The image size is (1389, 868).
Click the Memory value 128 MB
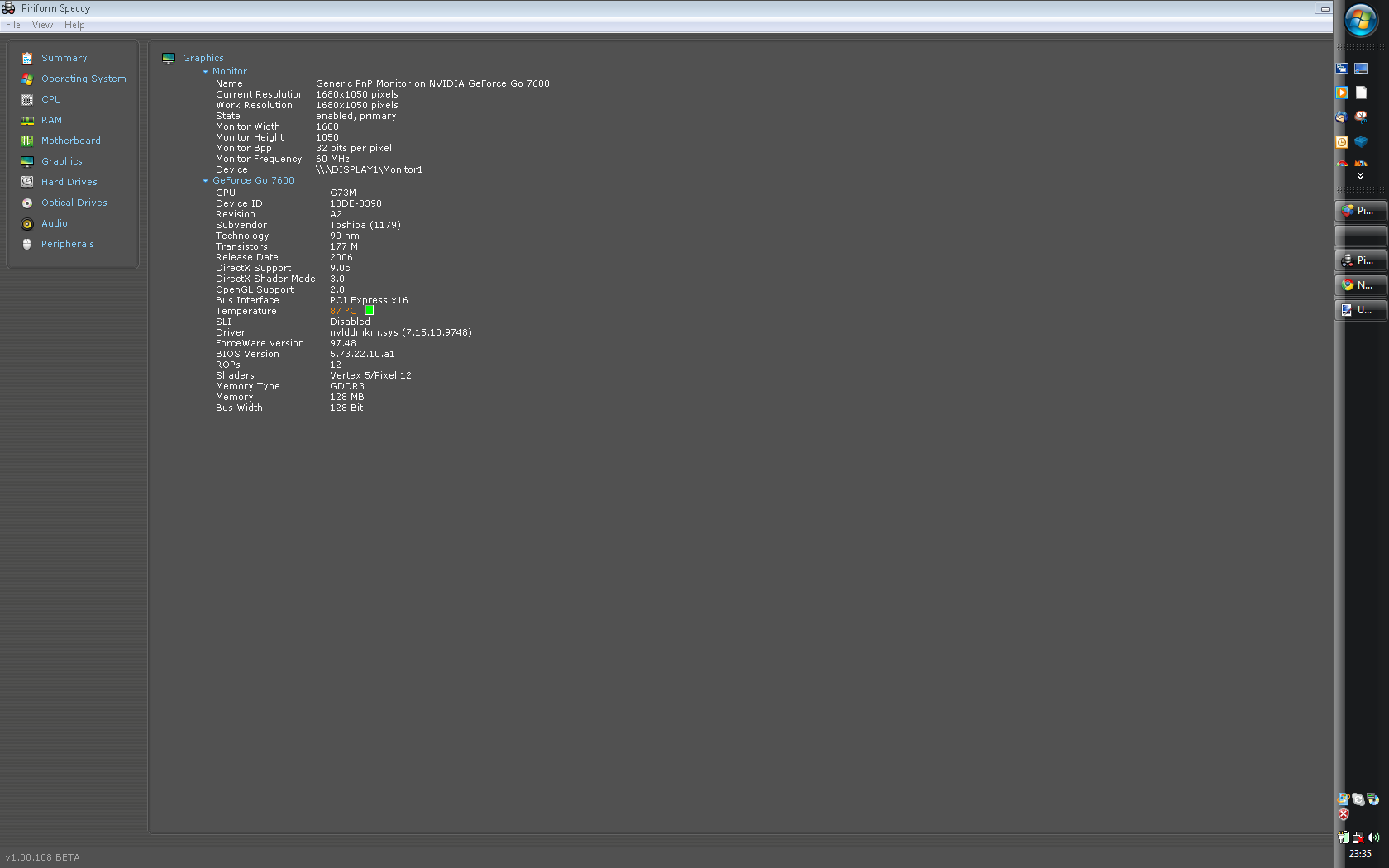pos(347,398)
